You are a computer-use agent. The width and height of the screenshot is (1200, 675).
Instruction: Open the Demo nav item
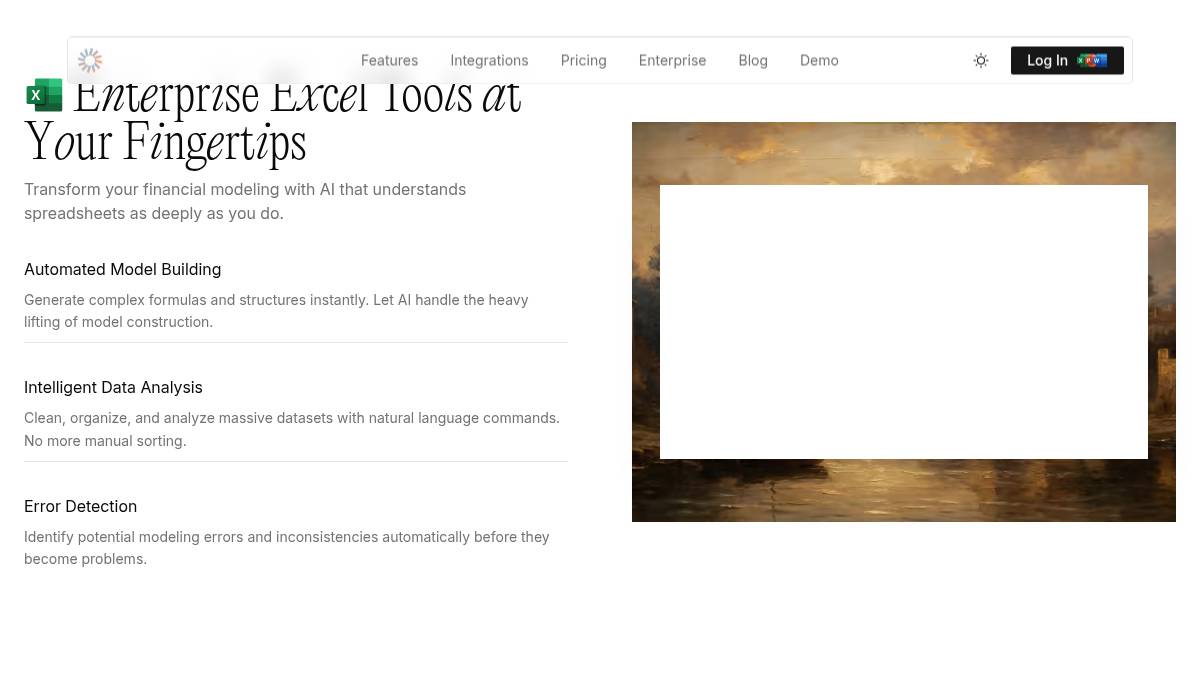point(819,61)
